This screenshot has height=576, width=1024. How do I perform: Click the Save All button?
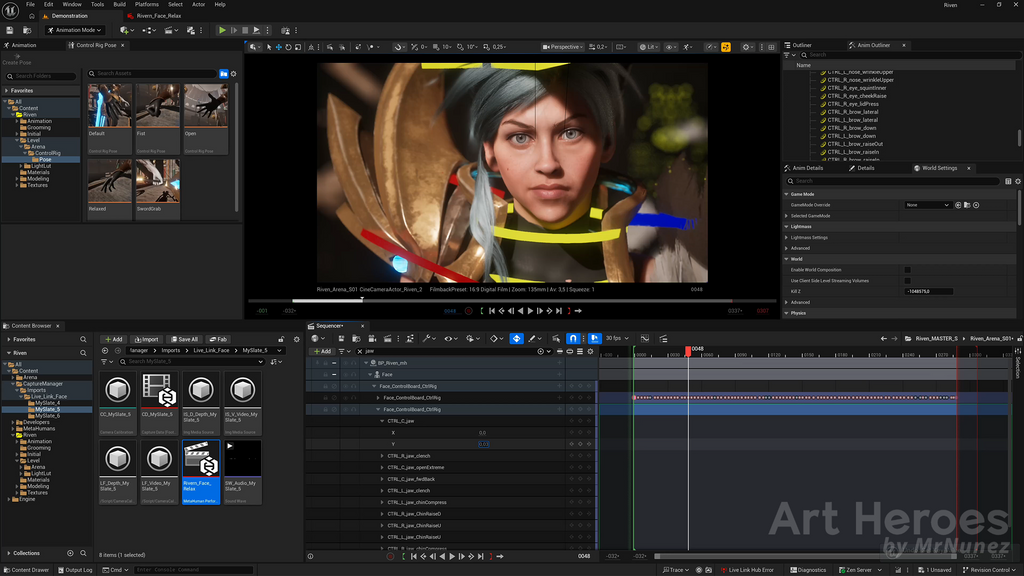click(x=184, y=340)
